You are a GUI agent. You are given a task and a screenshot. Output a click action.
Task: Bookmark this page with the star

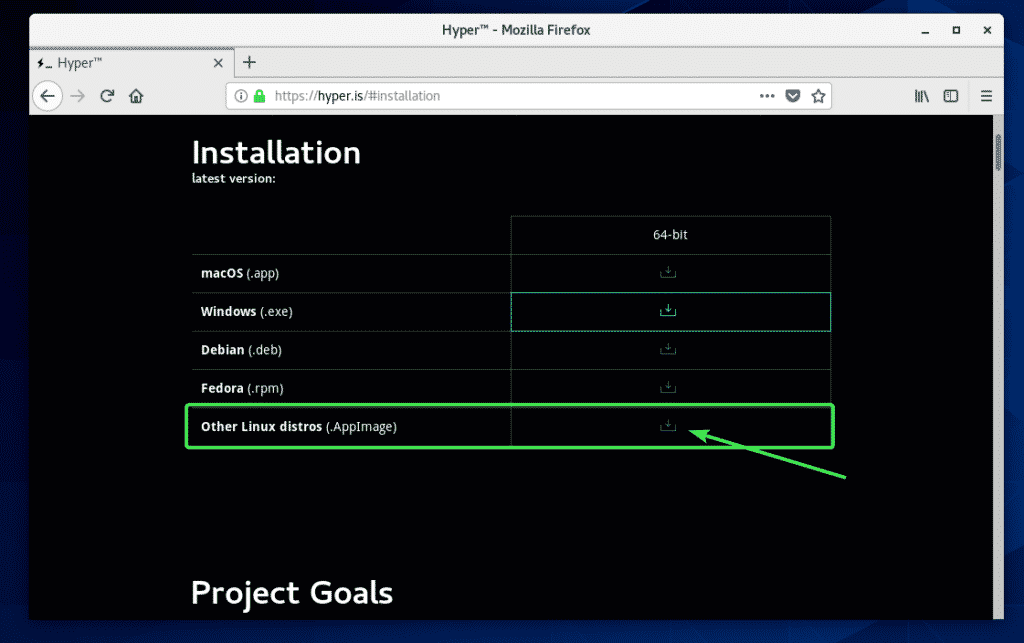pos(818,97)
